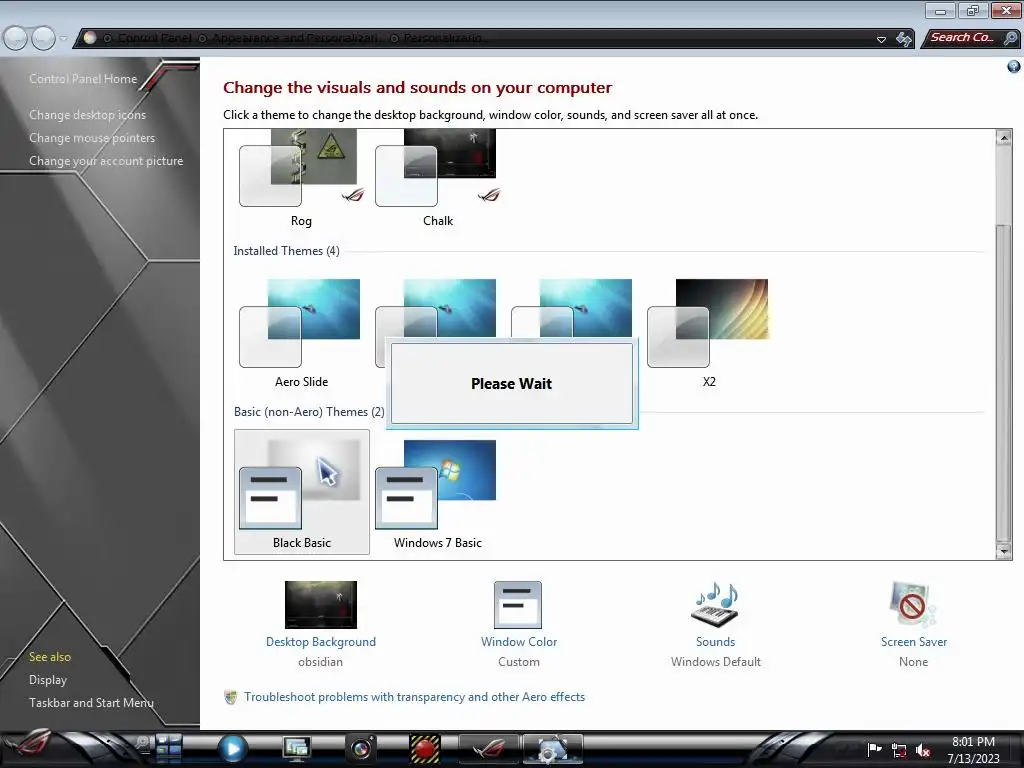
Task: Open Change desktop icons
Action: pos(88,115)
